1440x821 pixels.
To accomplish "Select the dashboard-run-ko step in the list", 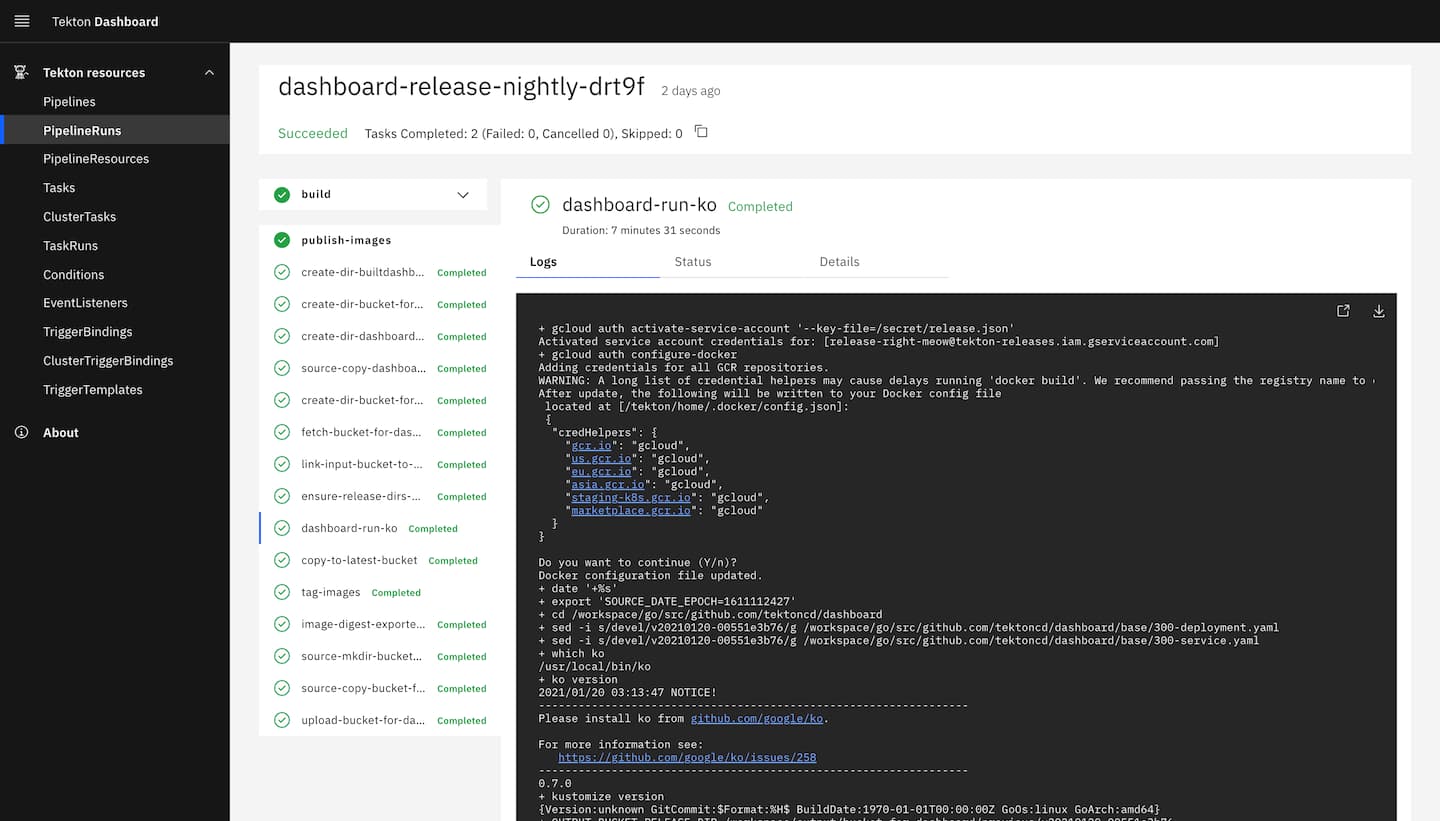I will [349, 528].
